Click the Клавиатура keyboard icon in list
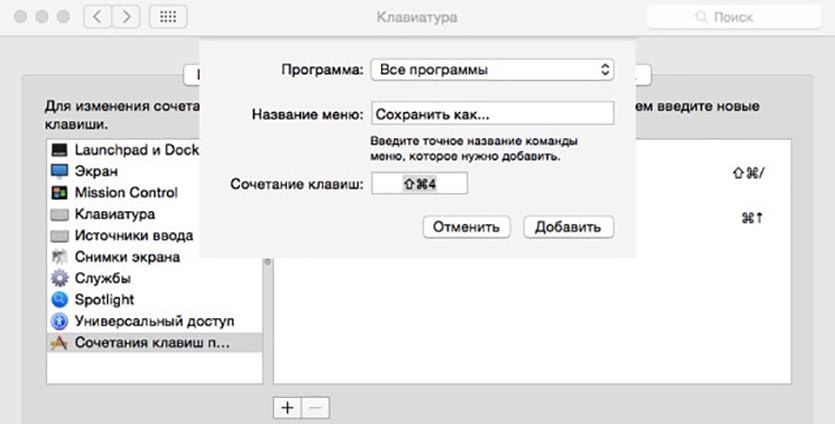The width and height of the screenshot is (835, 424). point(59,214)
